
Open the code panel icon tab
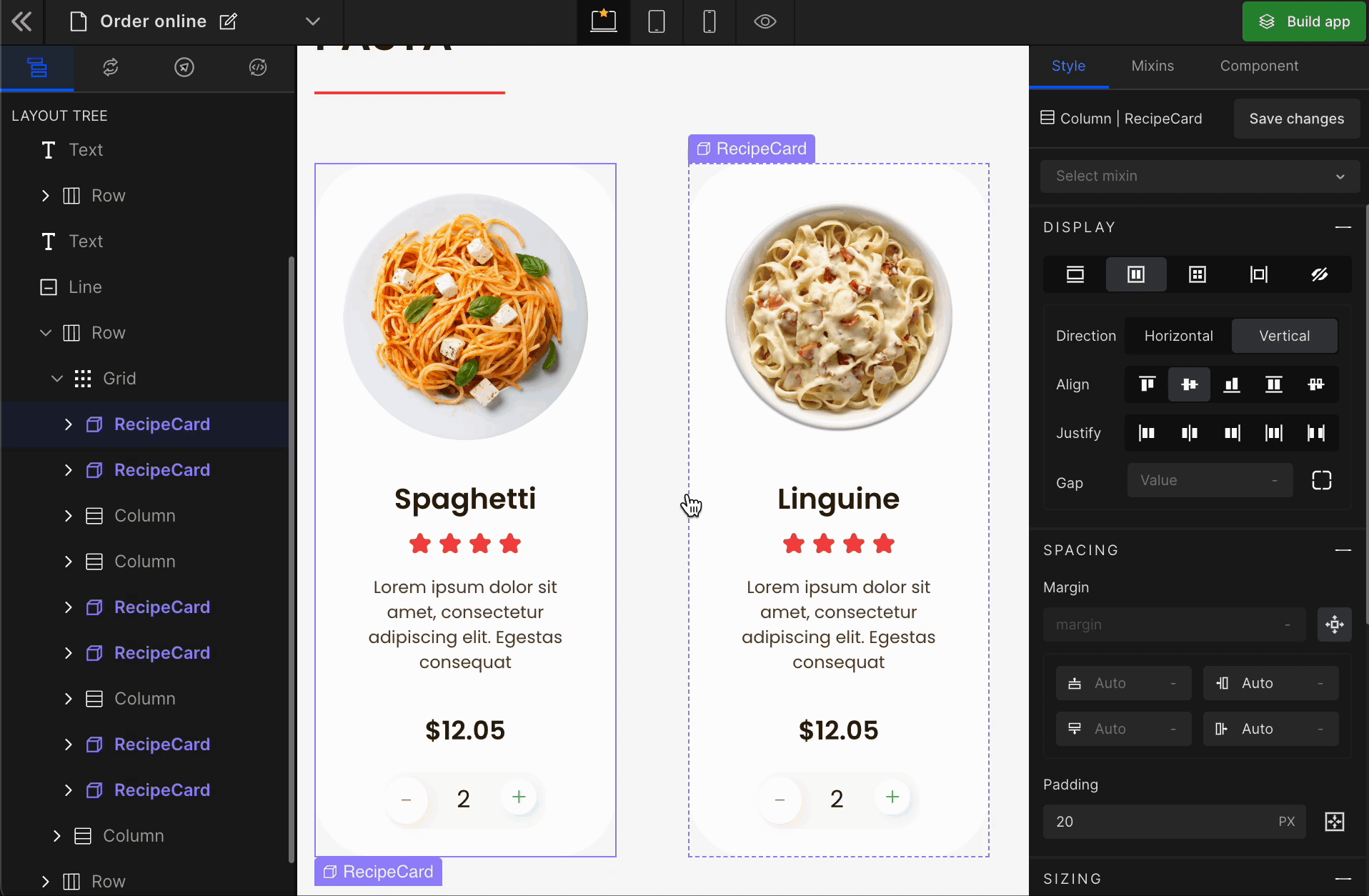pos(258,67)
